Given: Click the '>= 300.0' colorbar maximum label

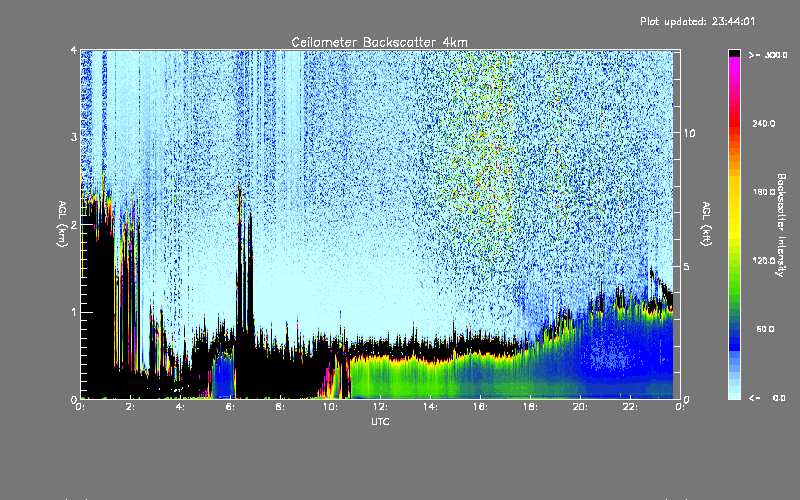Looking at the screenshot, I should pyautogui.click(x=768, y=55).
